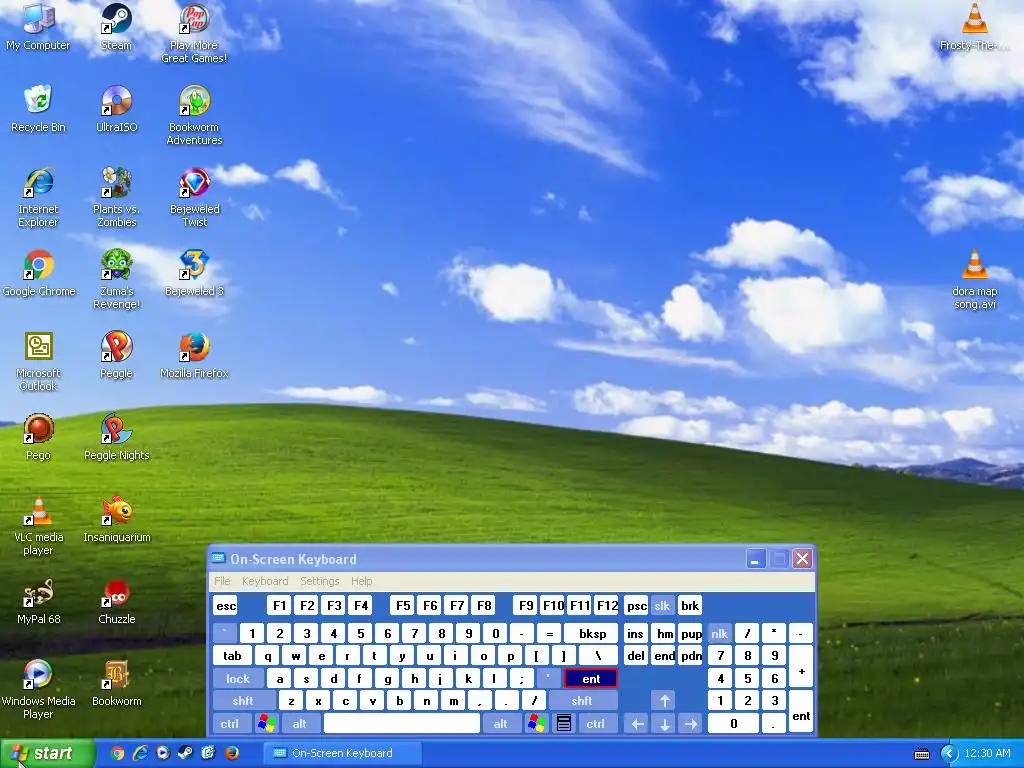
Task: Select Internet Explorer desktop shortcut
Action: click(38, 197)
